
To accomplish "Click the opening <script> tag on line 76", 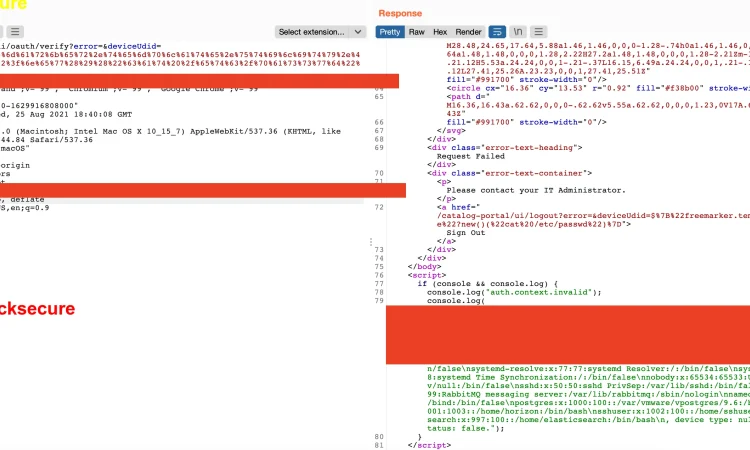I will tap(427, 275).
